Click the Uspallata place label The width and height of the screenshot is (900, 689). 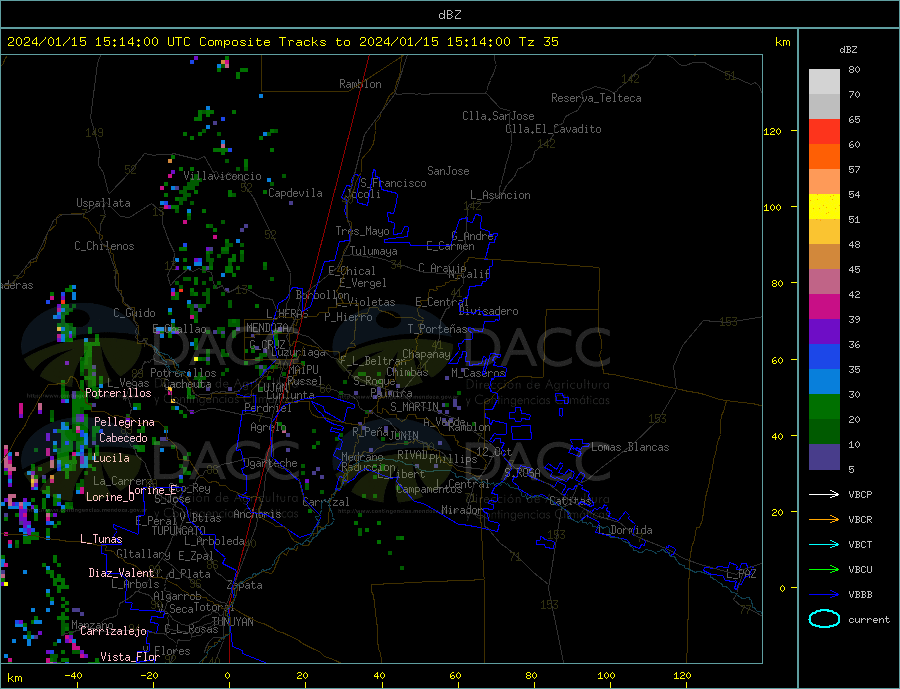click(103, 203)
